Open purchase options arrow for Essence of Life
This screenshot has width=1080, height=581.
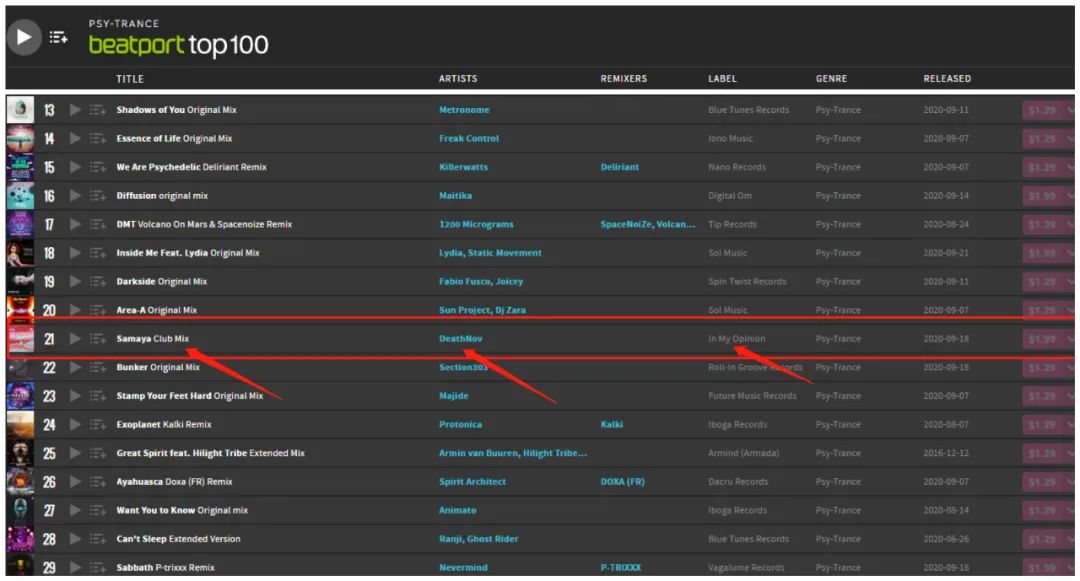[1070, 138]
